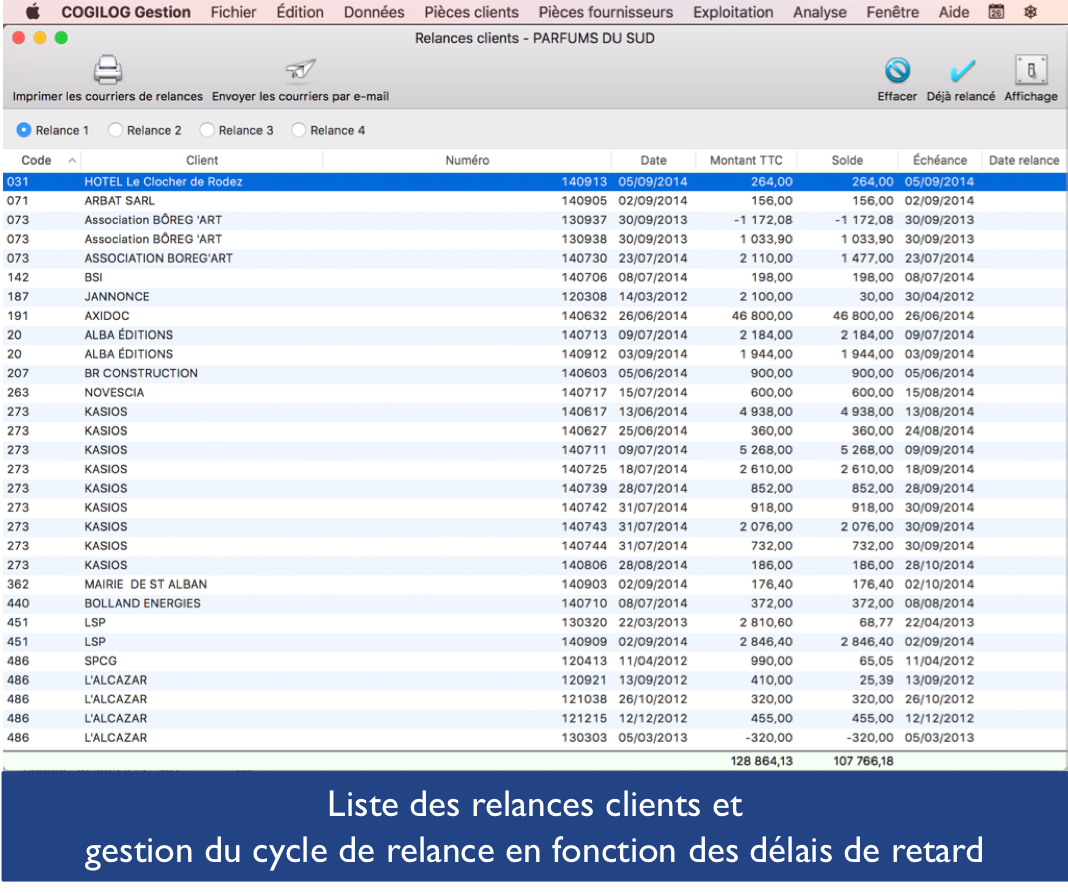1068x893 pixels.
Task: Click the total solde 107 766,18
Action: click(x=863, y=761)
